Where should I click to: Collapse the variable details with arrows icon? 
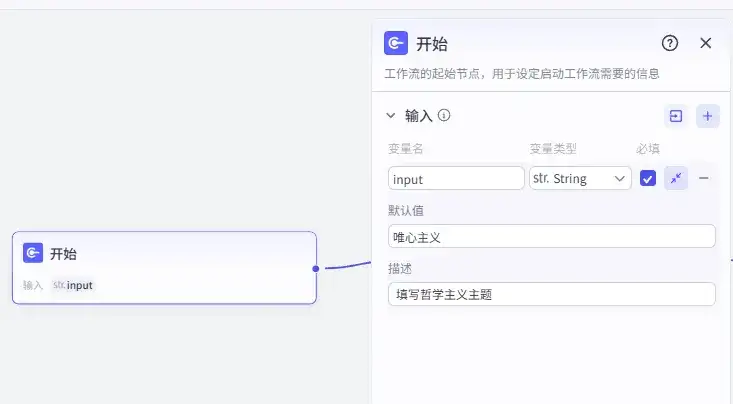tap(676, 178)
